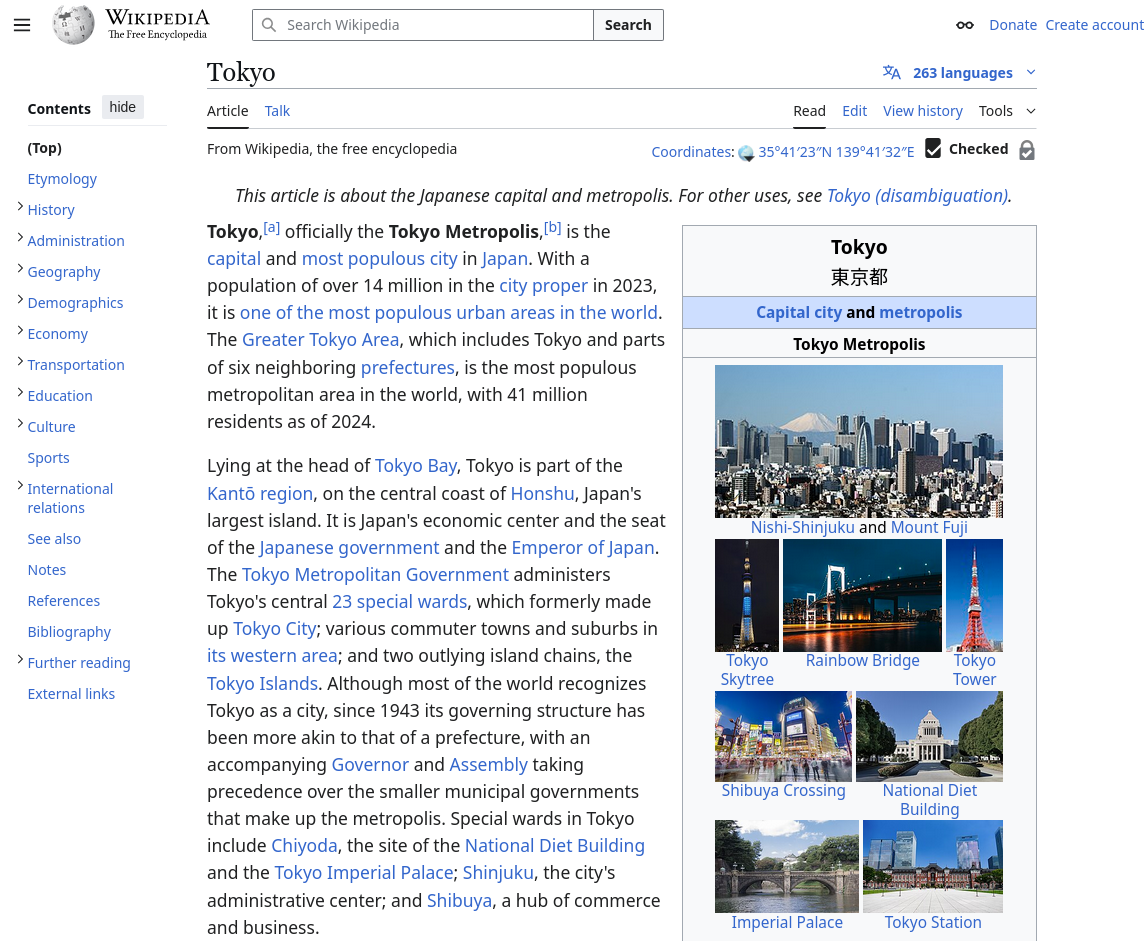Open the Tokyo Bay link
This screenshot has width=1147, height=941.
click(x=415, y=465)
